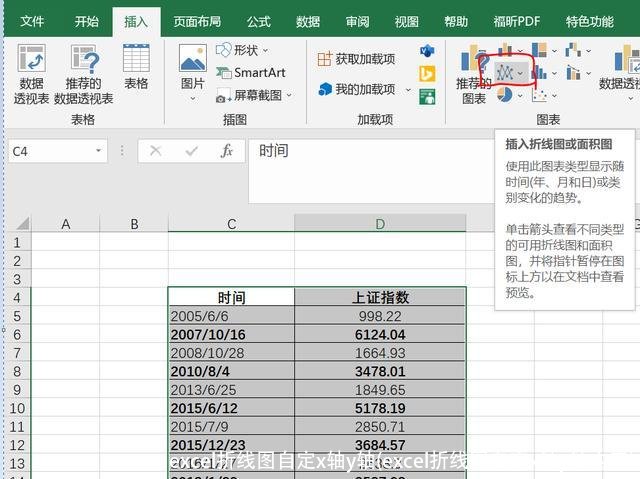The height and width of the screenshot is (479, 640).
Task: Expand the name box dropdown arrow
Action: [98, 151]
